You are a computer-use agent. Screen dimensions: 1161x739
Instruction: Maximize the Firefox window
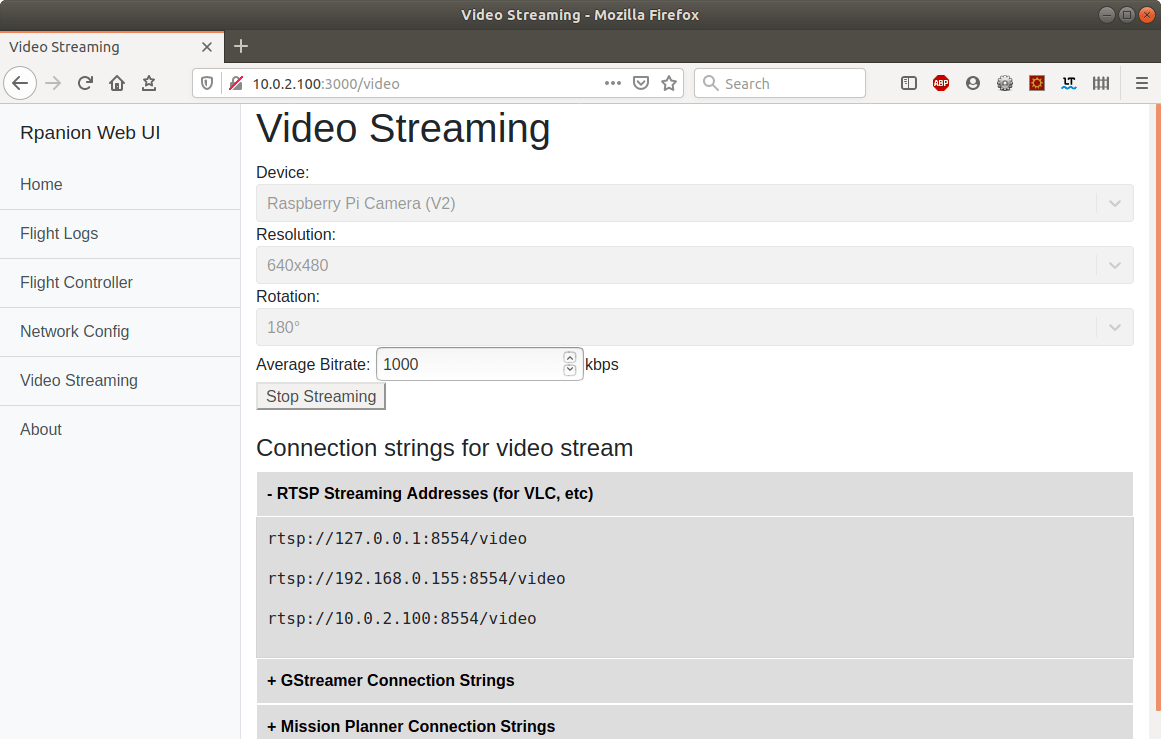1126,15
